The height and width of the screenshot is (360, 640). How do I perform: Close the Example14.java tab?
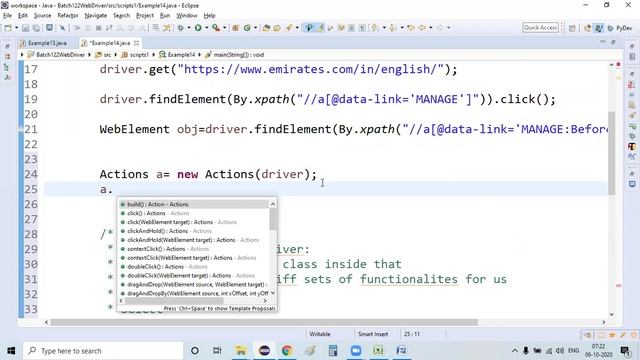pos(136,43)
